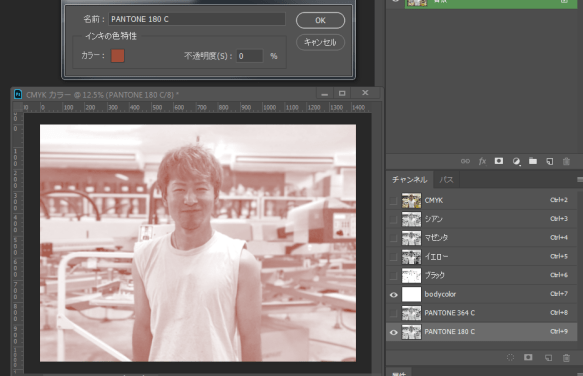Create new channel icon in Channels panel
This screenshot has width=583, height=376.
(x=548, y=358)
